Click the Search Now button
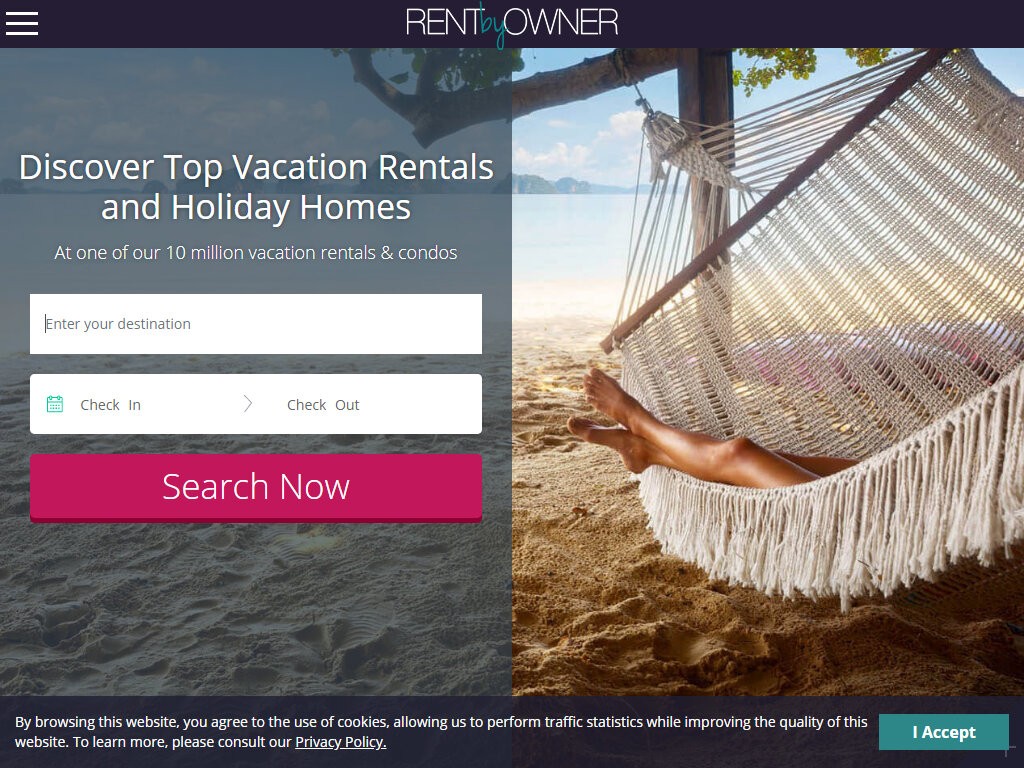The height and width of the screenshot is (768, 1024). click(256, 487)
